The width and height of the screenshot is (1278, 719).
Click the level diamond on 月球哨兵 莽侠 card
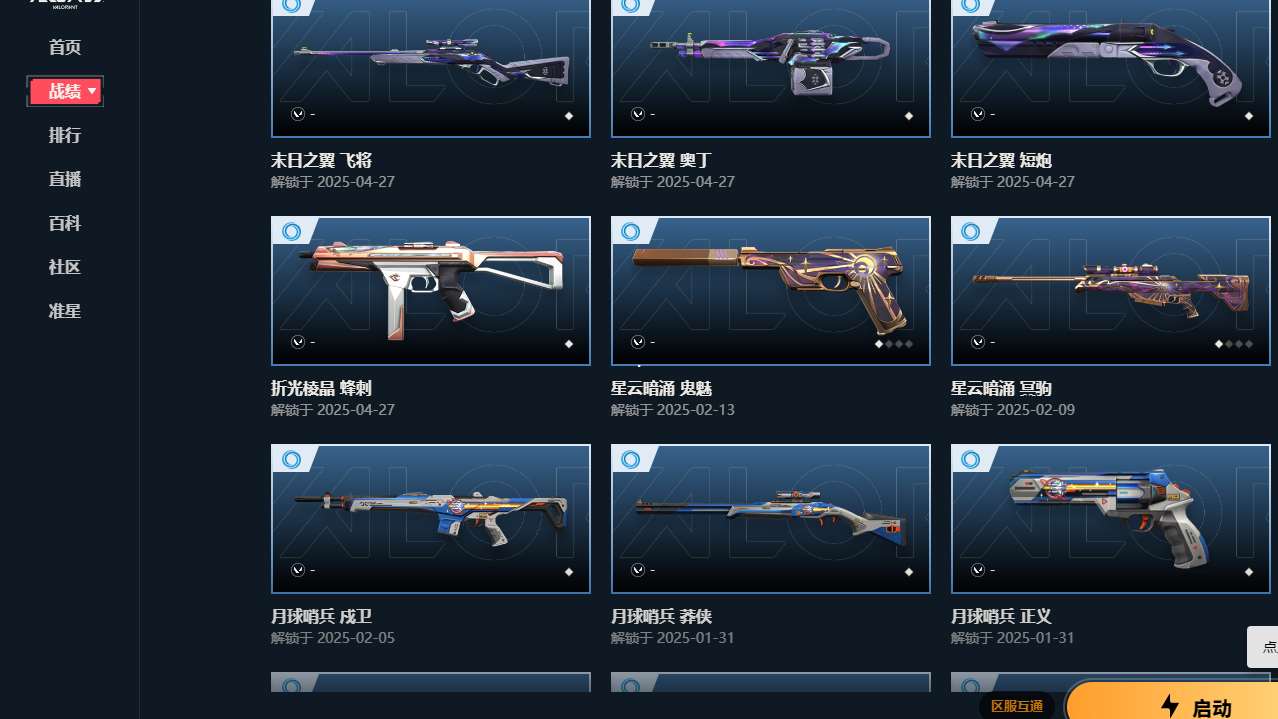(x=909, y=572)
